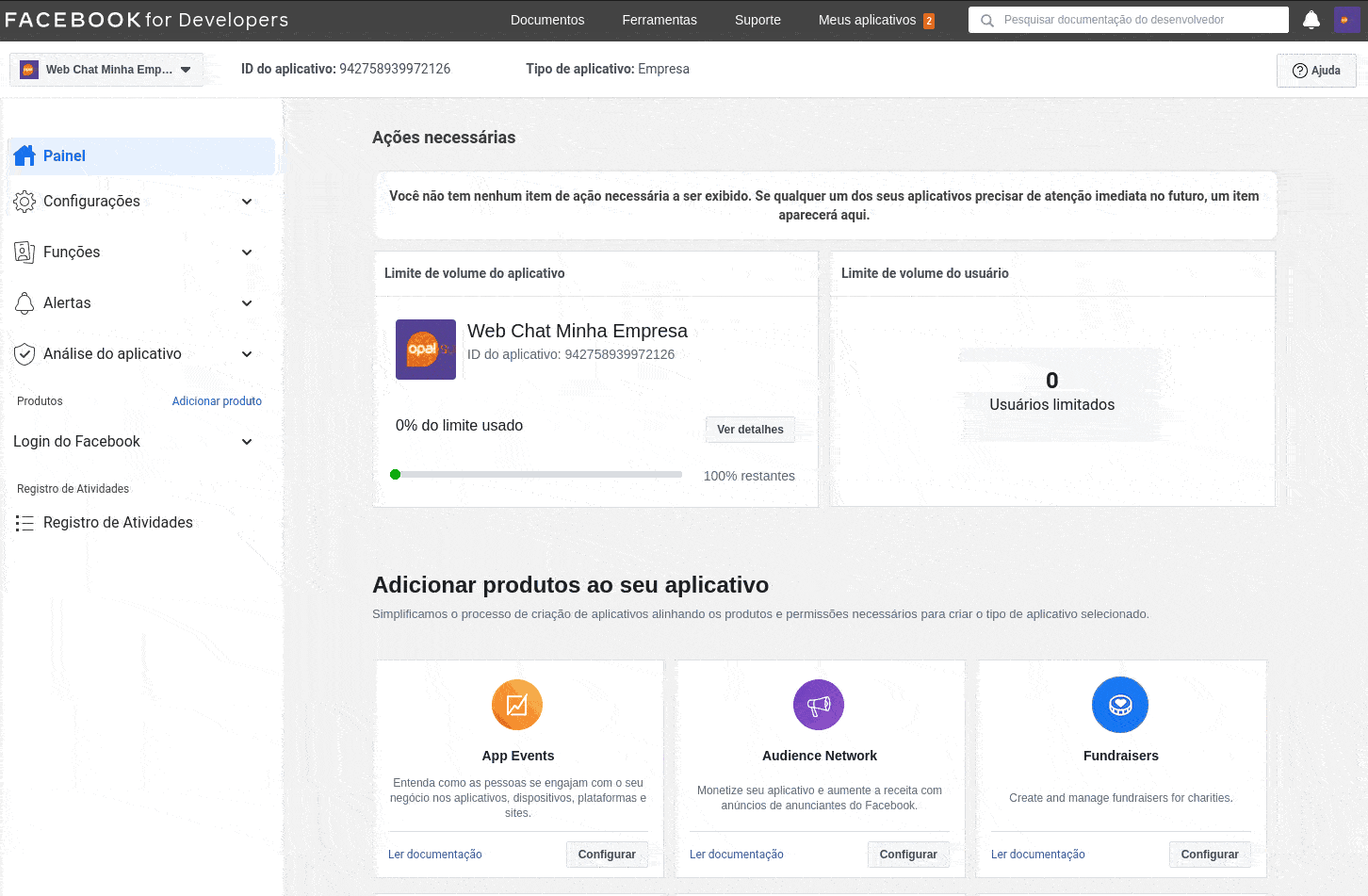Open Ler documentação for Audience Network

(737, 855)
